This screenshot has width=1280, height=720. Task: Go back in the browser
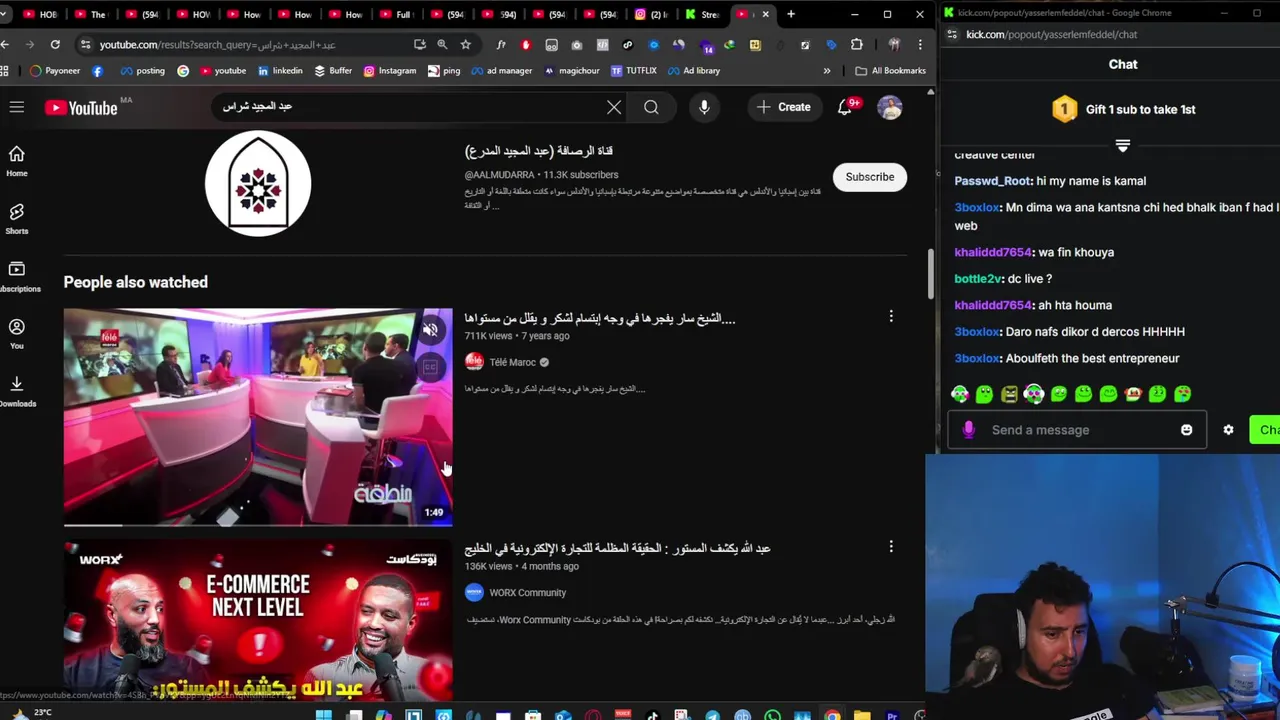click(6, 45)
